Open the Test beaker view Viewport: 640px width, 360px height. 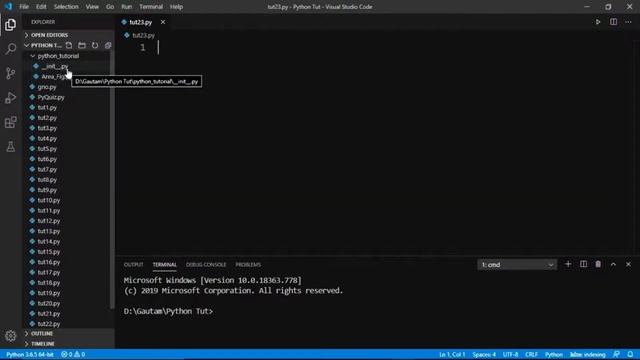pos(11,147)
